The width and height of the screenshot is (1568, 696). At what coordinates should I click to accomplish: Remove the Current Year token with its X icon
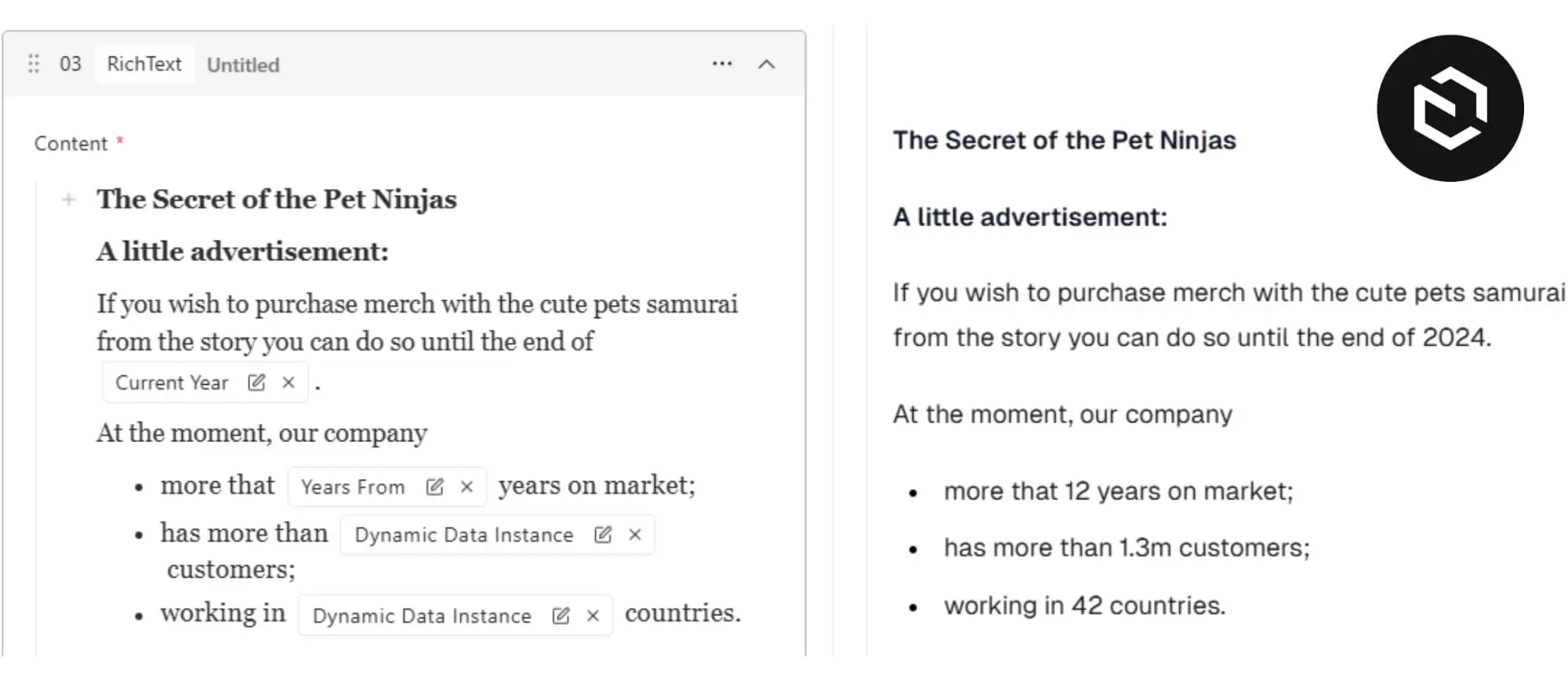289,382
